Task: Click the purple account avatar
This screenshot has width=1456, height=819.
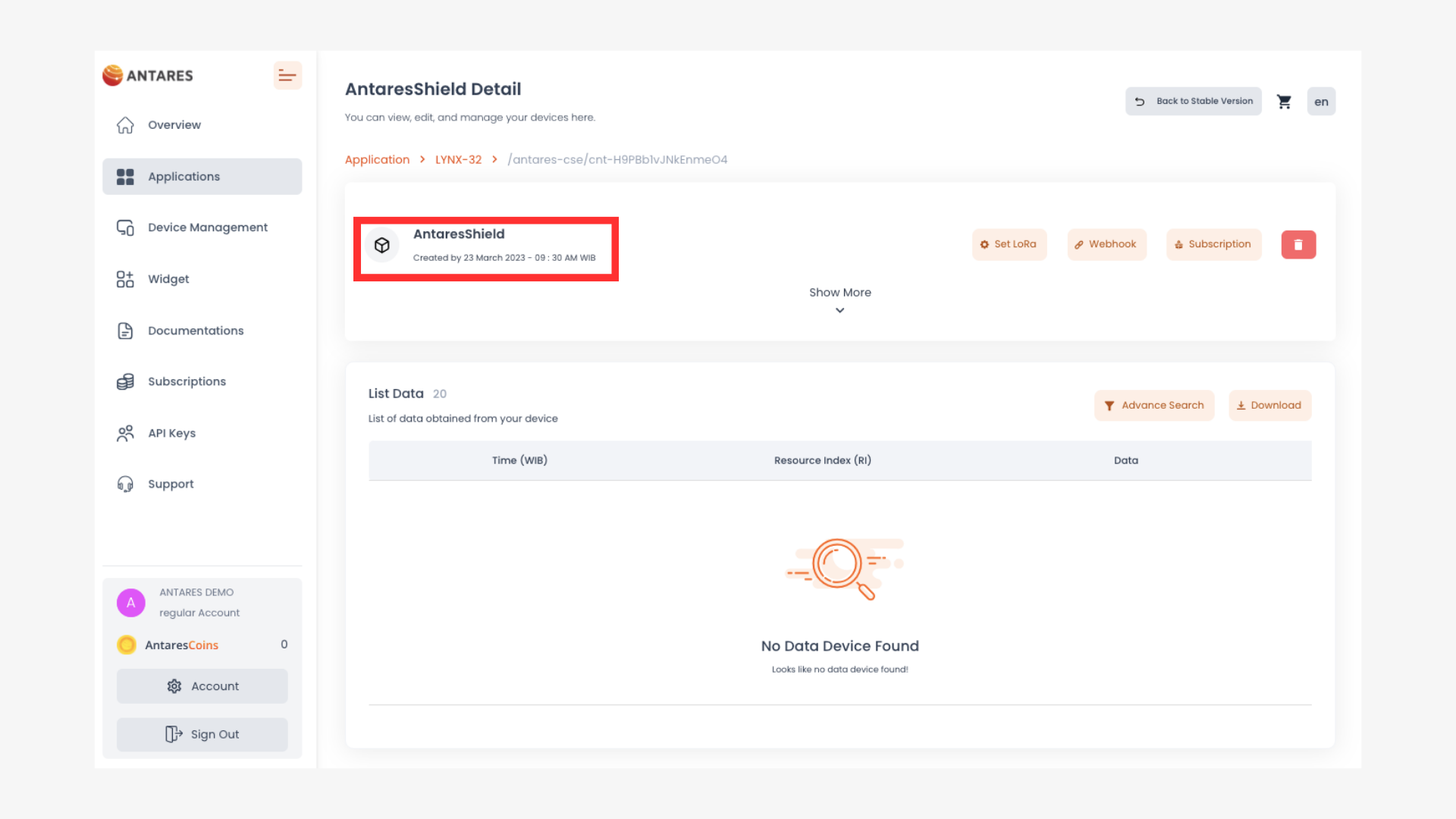Action: (x=131, y=603)
